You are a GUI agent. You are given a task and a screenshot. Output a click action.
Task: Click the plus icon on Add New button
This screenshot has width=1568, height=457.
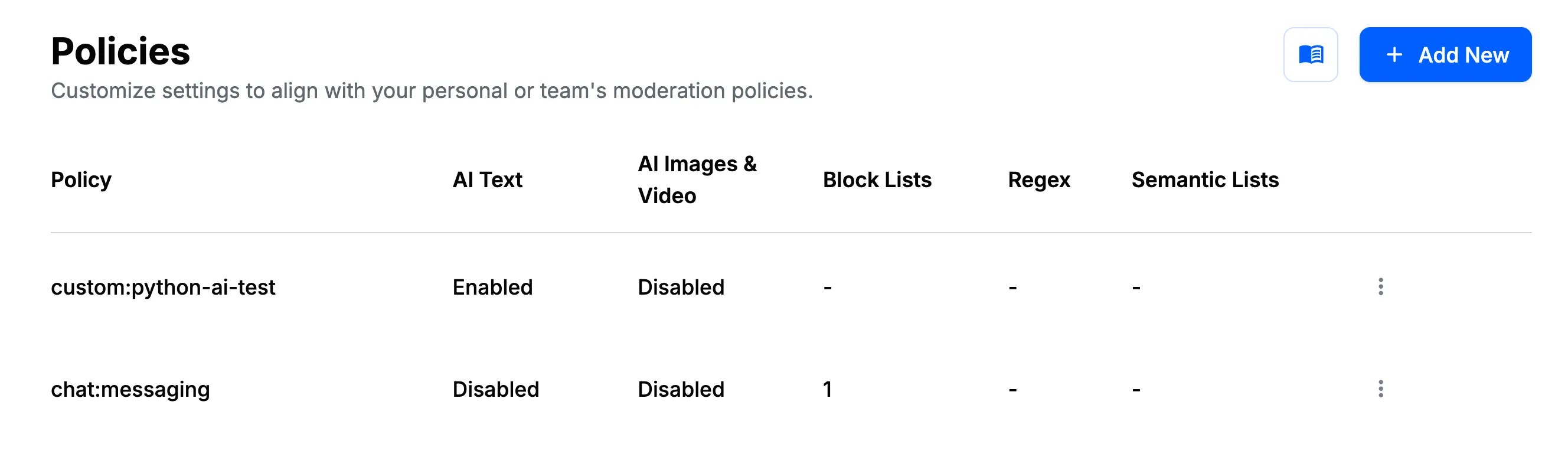click(x=1394, y=55)
